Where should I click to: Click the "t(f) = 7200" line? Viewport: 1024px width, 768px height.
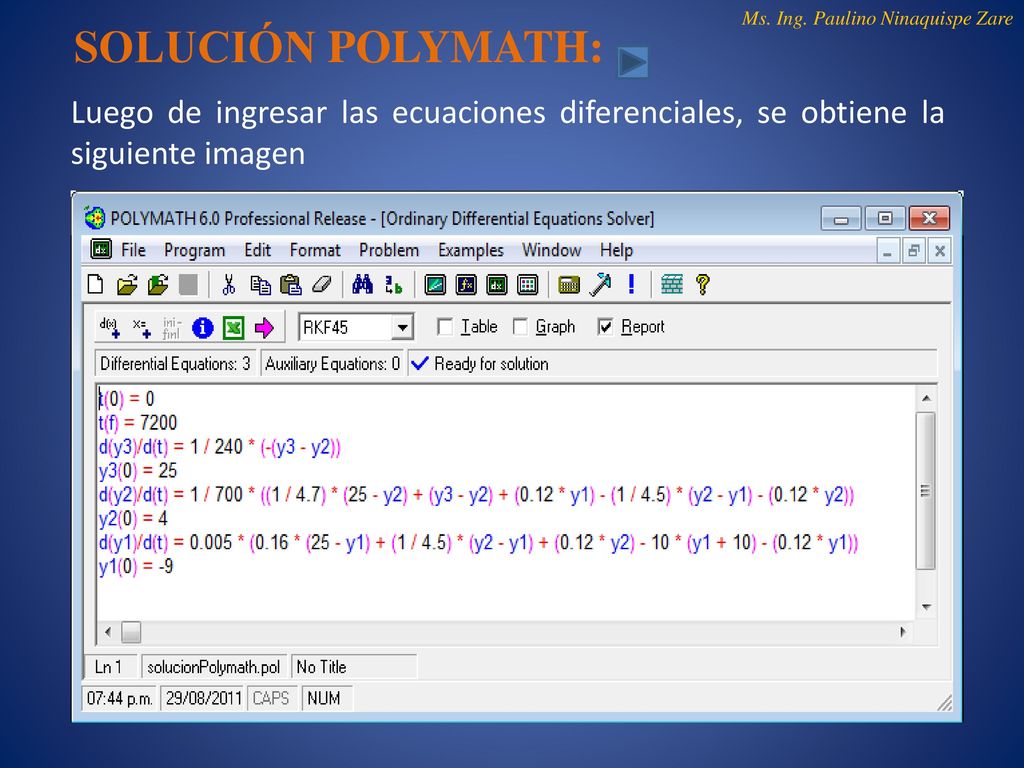[x=138, y=423]
